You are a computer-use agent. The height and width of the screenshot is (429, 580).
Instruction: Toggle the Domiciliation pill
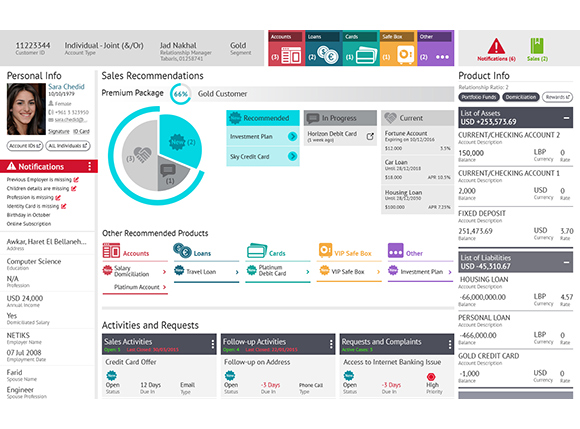coord(521,97)
